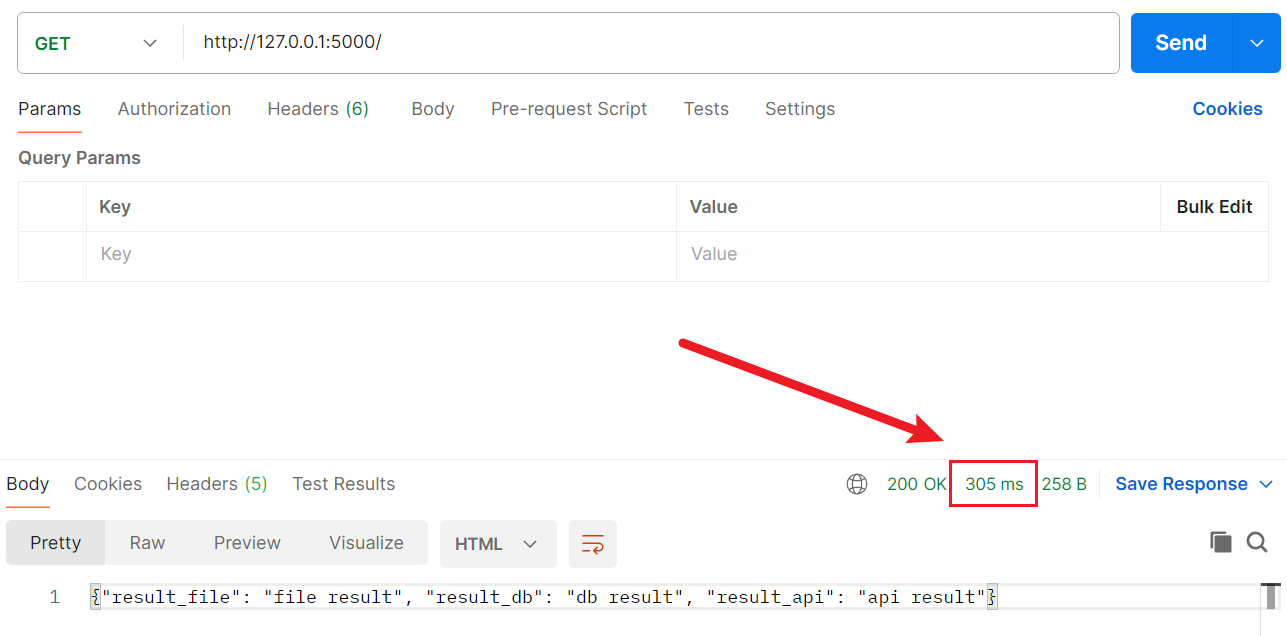
Task: Open the Headers (6) request tab
Action: [x=318, y=109]
